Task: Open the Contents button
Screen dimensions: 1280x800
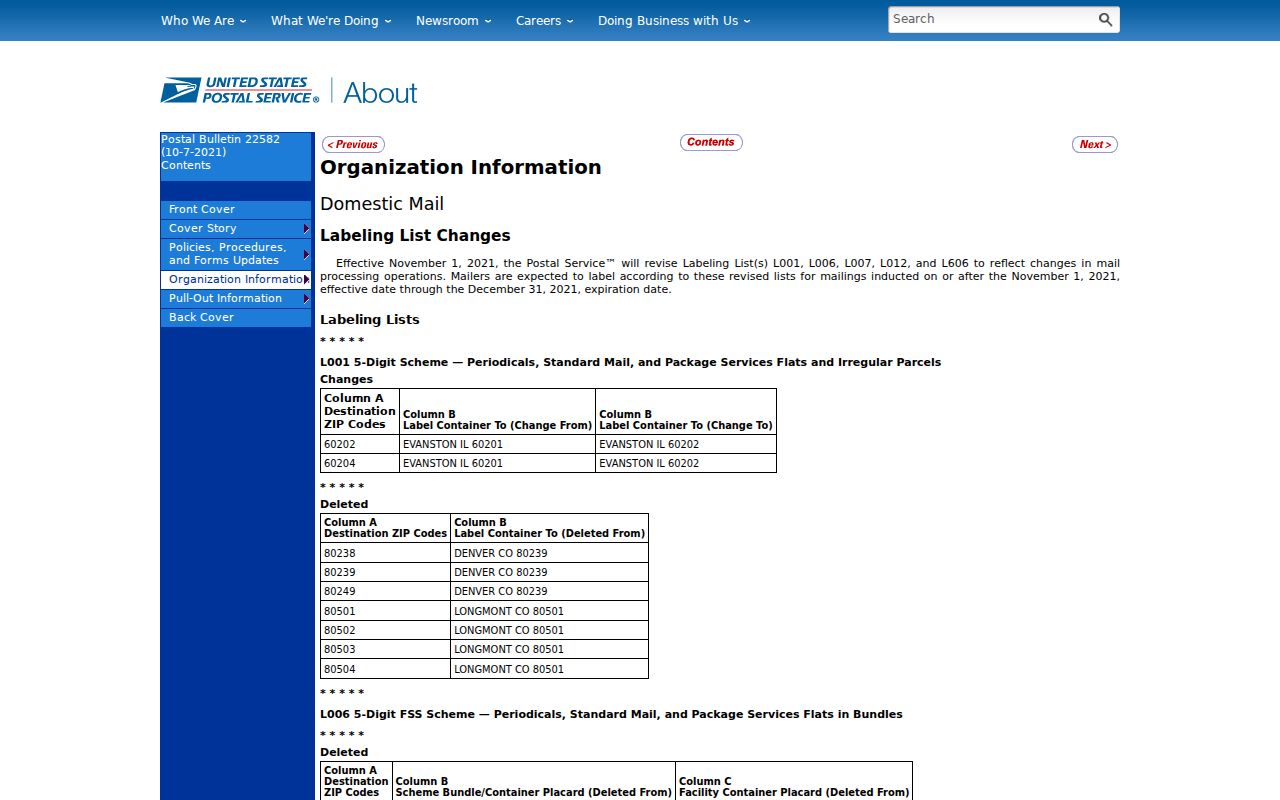Action: pyautogui.click(x=711, y=142)
